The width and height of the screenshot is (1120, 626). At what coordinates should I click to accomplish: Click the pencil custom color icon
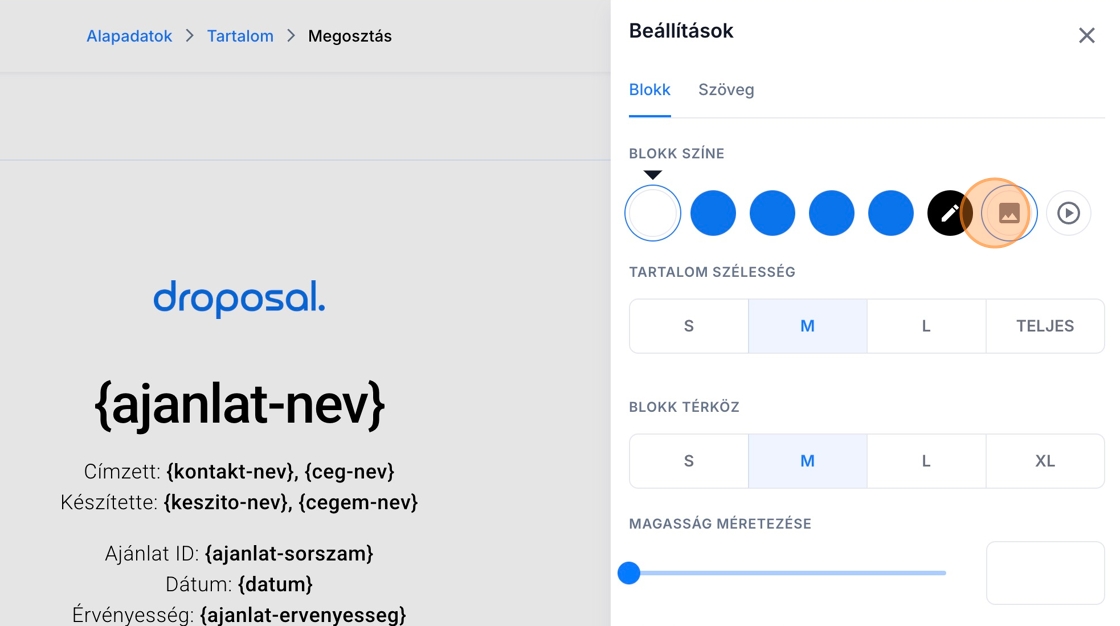[x=950, y=213]
